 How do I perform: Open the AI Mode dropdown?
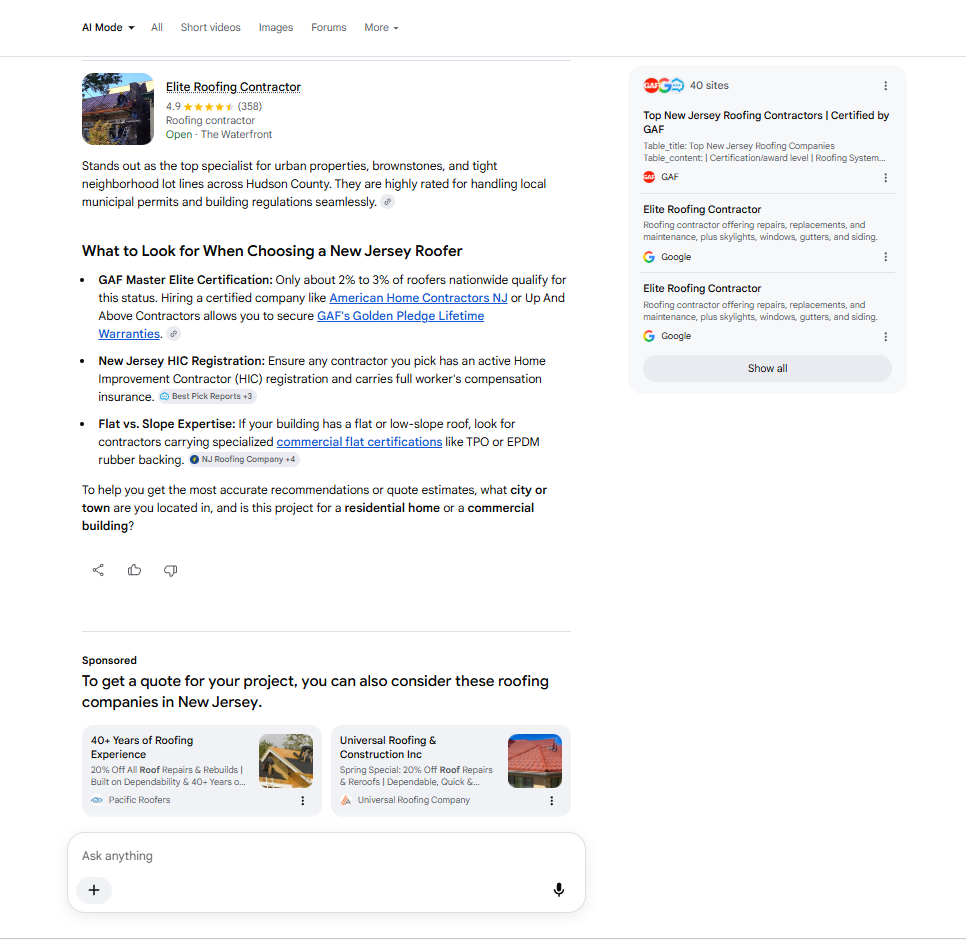108,28
